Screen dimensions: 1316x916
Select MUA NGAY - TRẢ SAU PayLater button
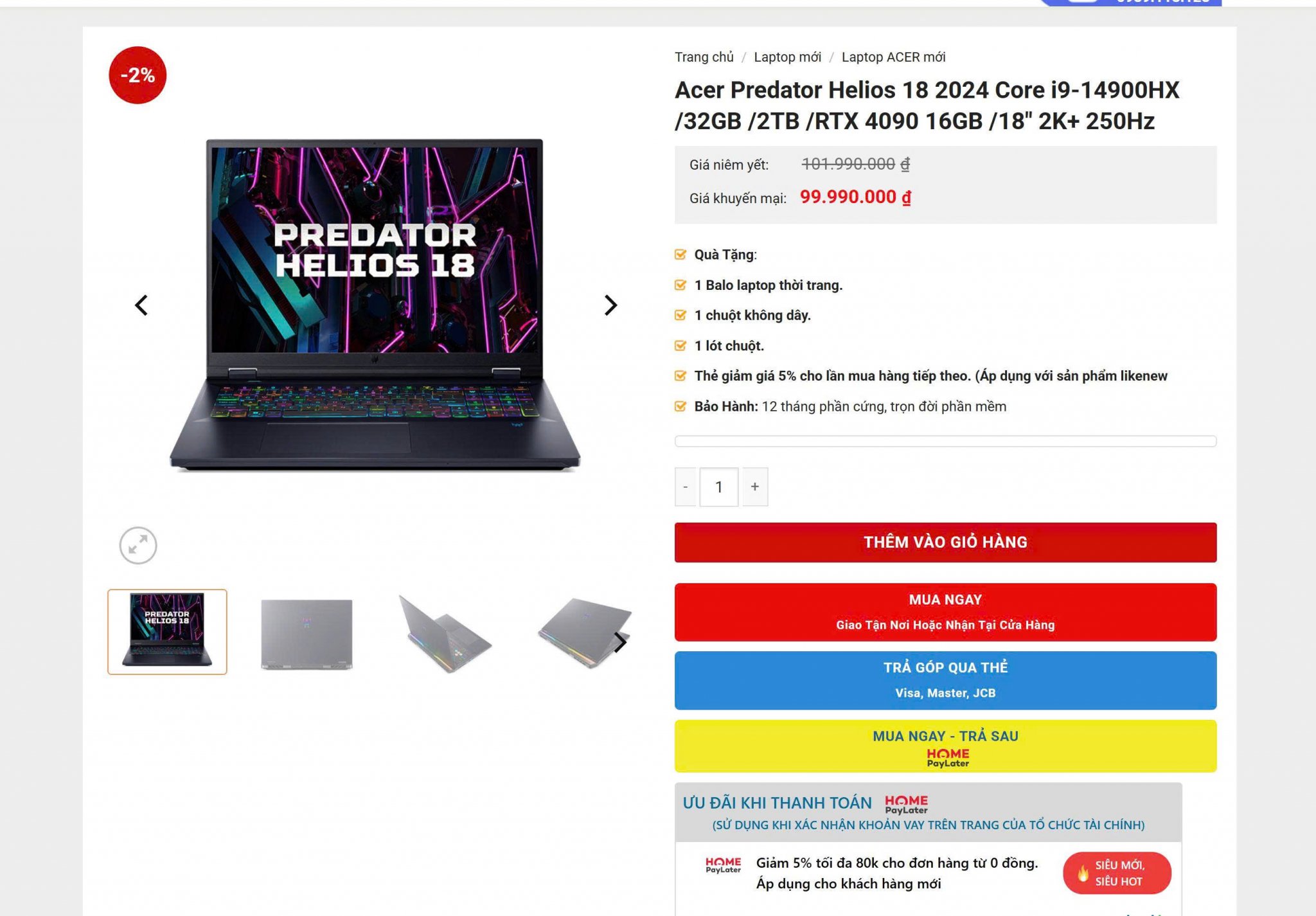pos(945,746)
